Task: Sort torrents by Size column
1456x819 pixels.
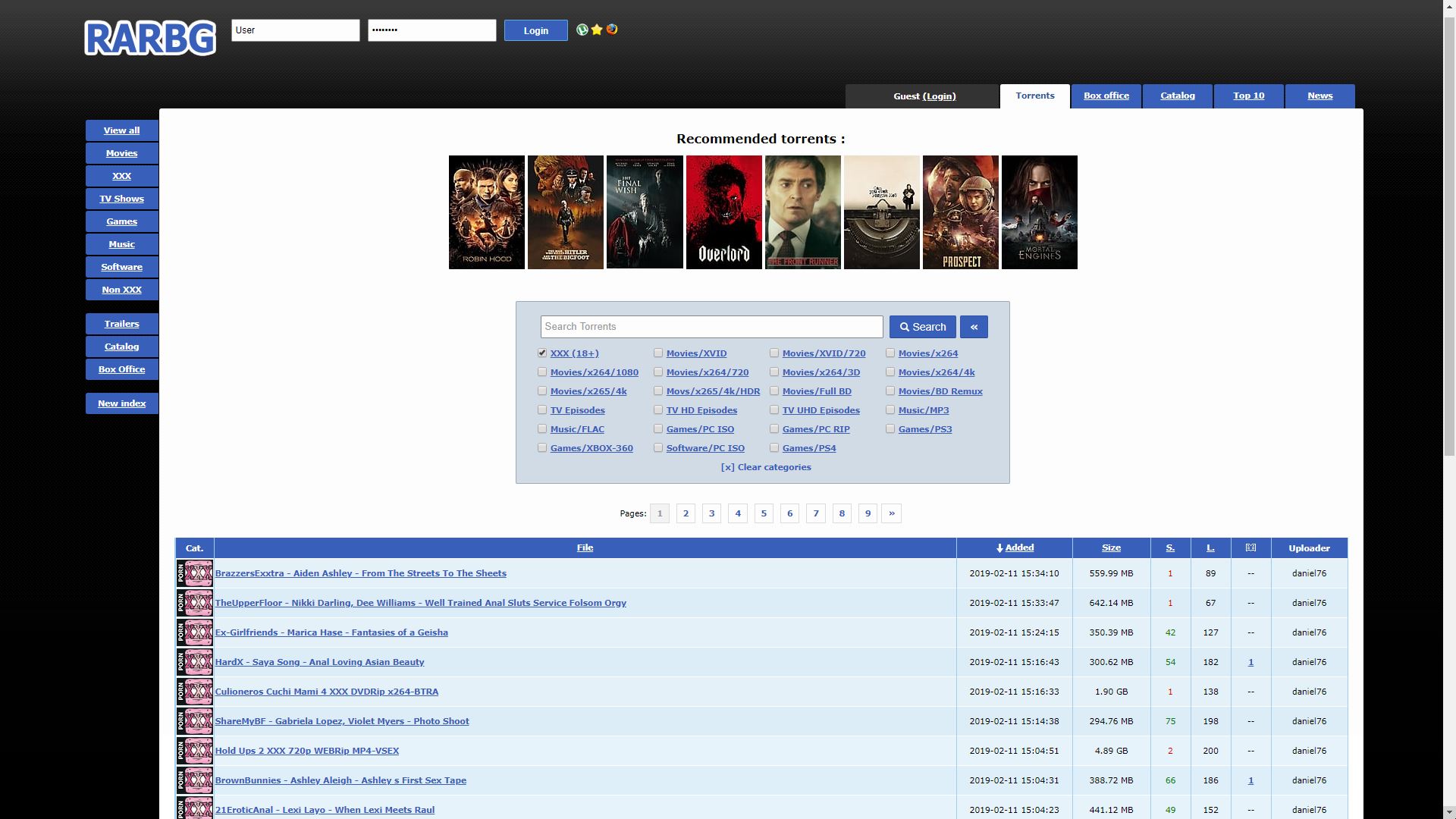Action: click(x=1111, y=548)
